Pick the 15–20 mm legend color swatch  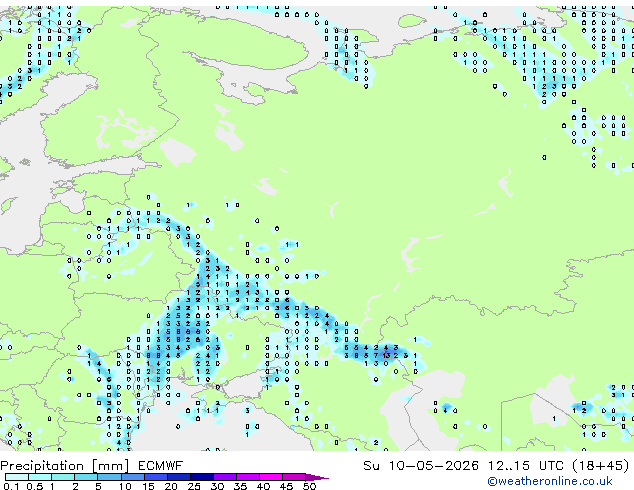point(156,477)
